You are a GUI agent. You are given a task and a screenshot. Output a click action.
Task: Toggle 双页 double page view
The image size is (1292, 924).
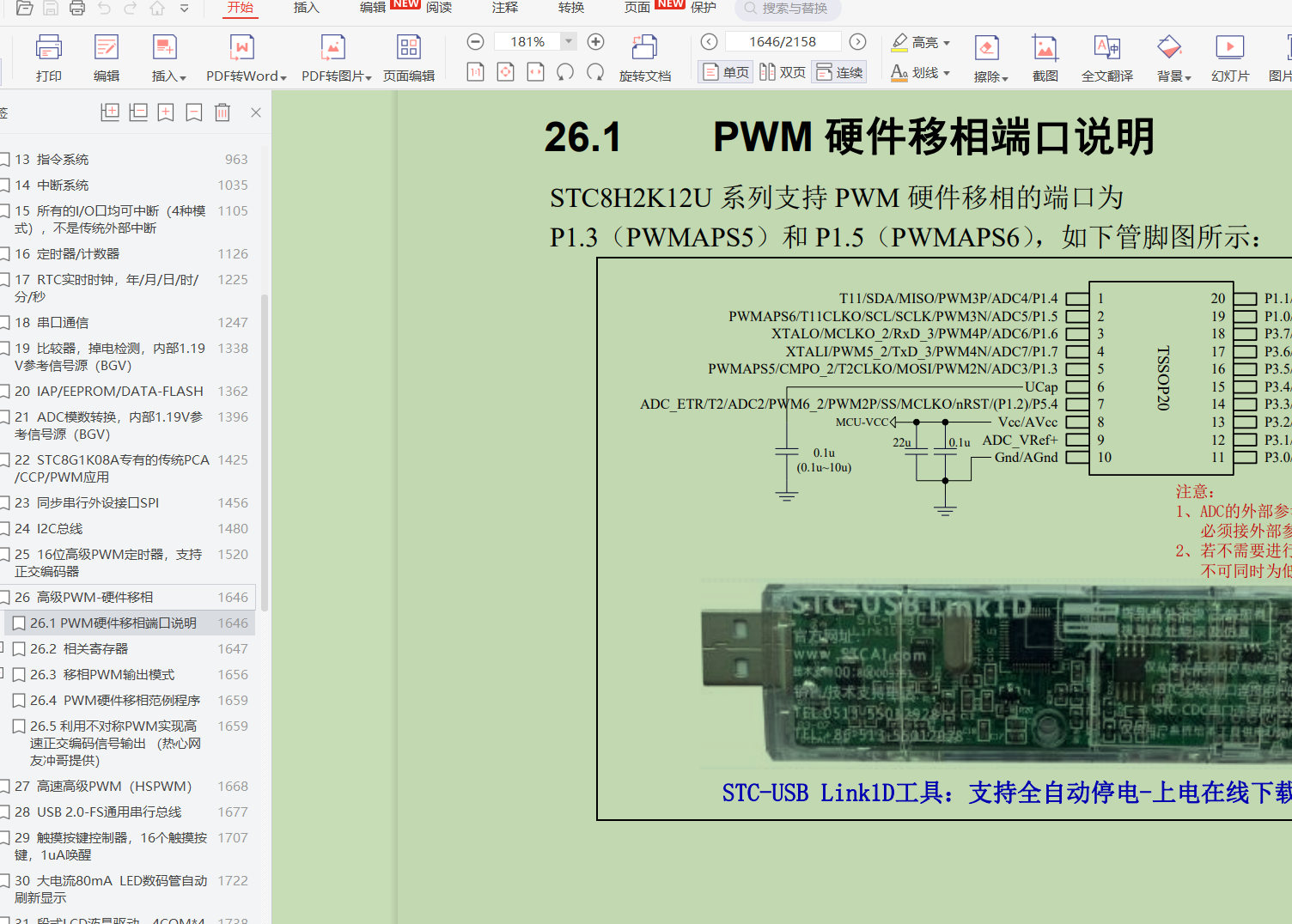click(x=783, y=72)
